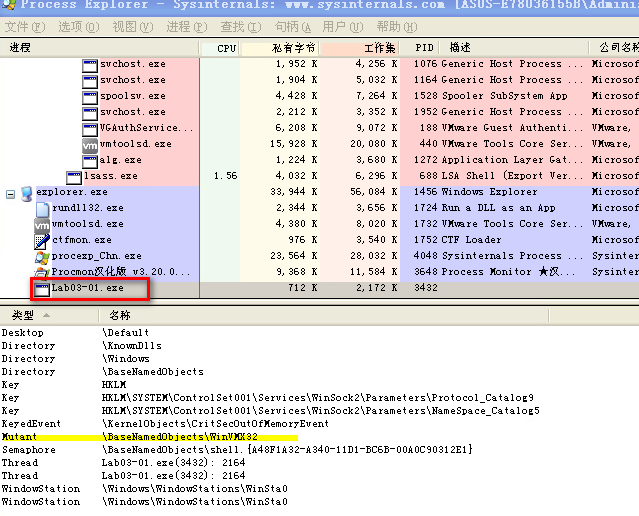Open the 选项(O) menu

click(x=79, y=27)
